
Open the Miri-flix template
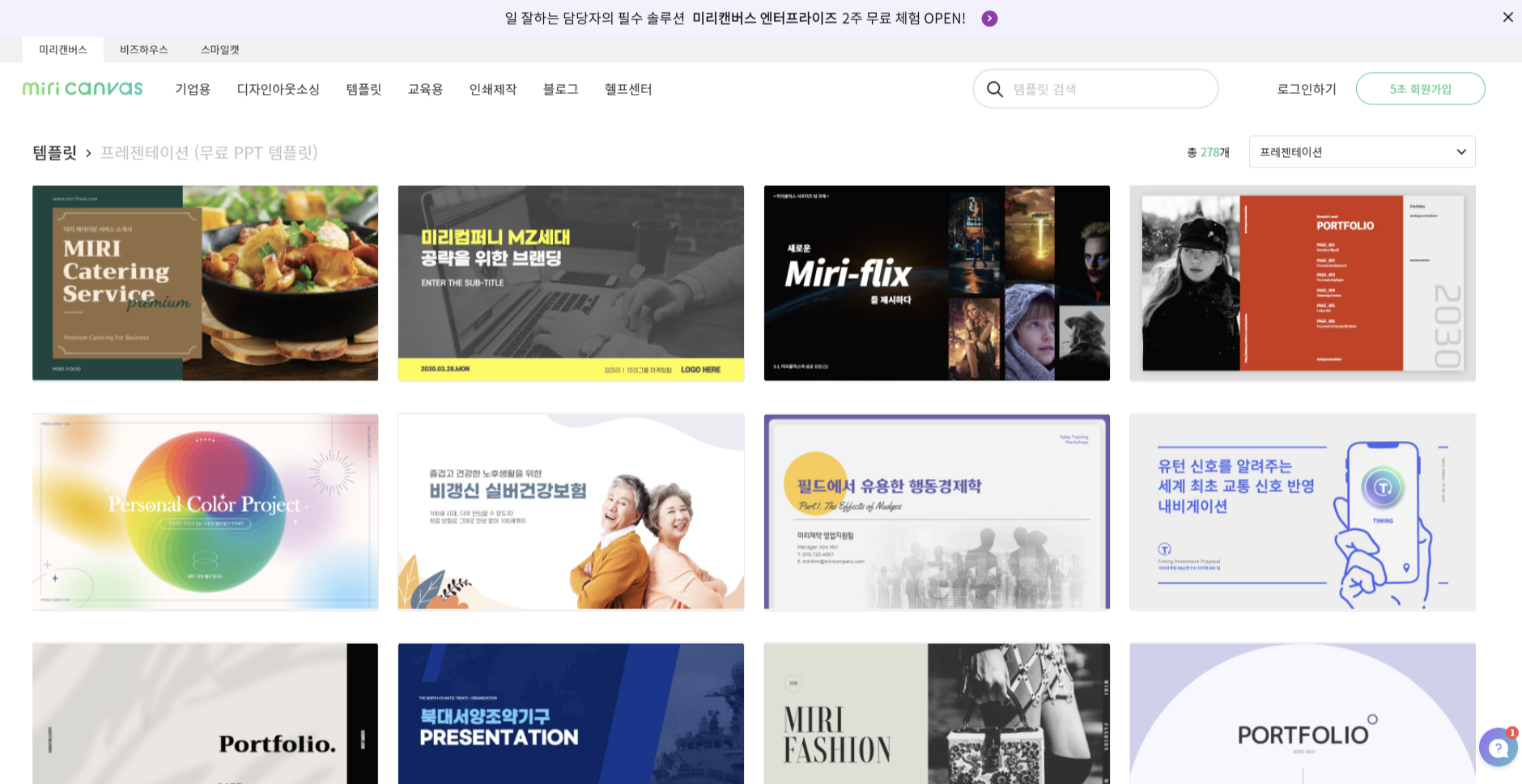(x=937, y=283)
